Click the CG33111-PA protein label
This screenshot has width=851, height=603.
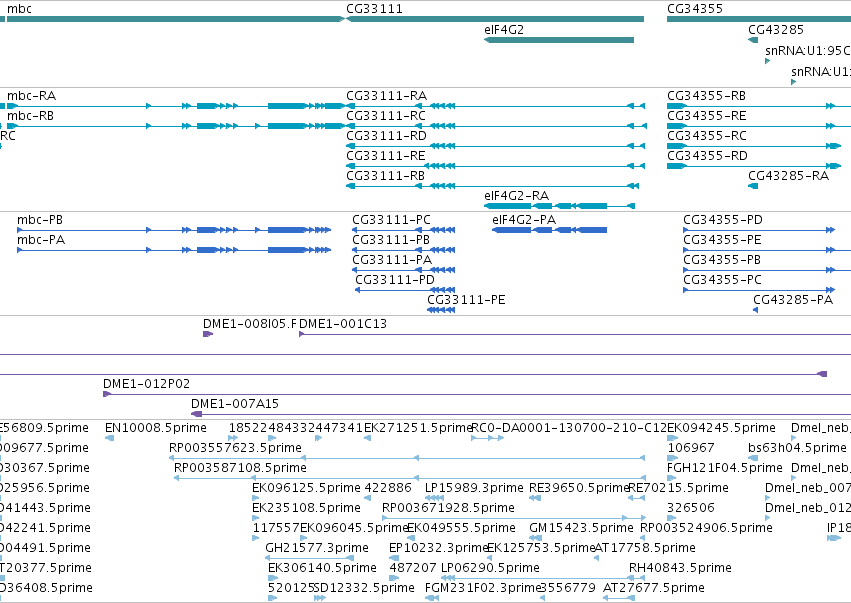392,260
